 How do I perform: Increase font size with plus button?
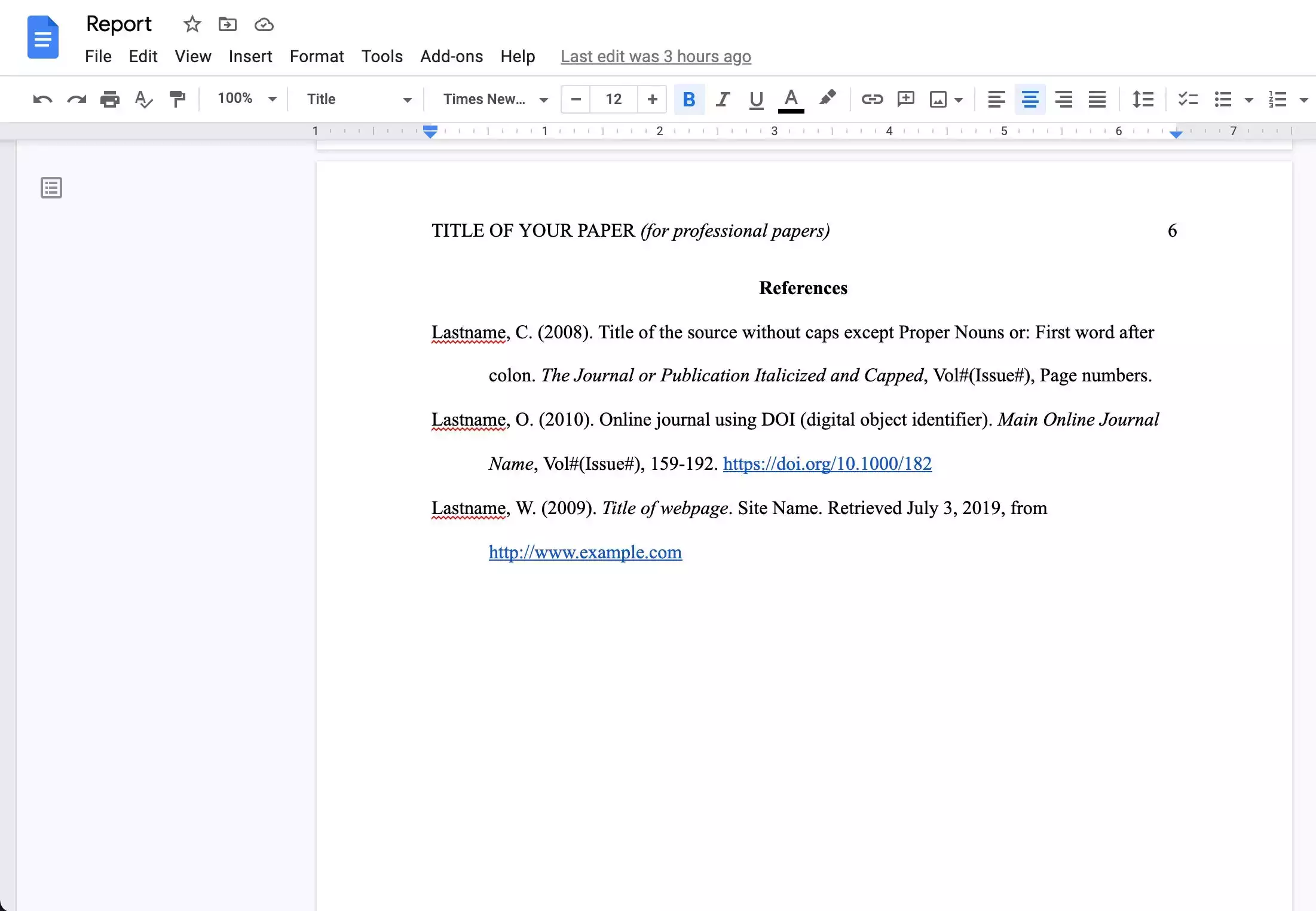(x=653, y=99)
